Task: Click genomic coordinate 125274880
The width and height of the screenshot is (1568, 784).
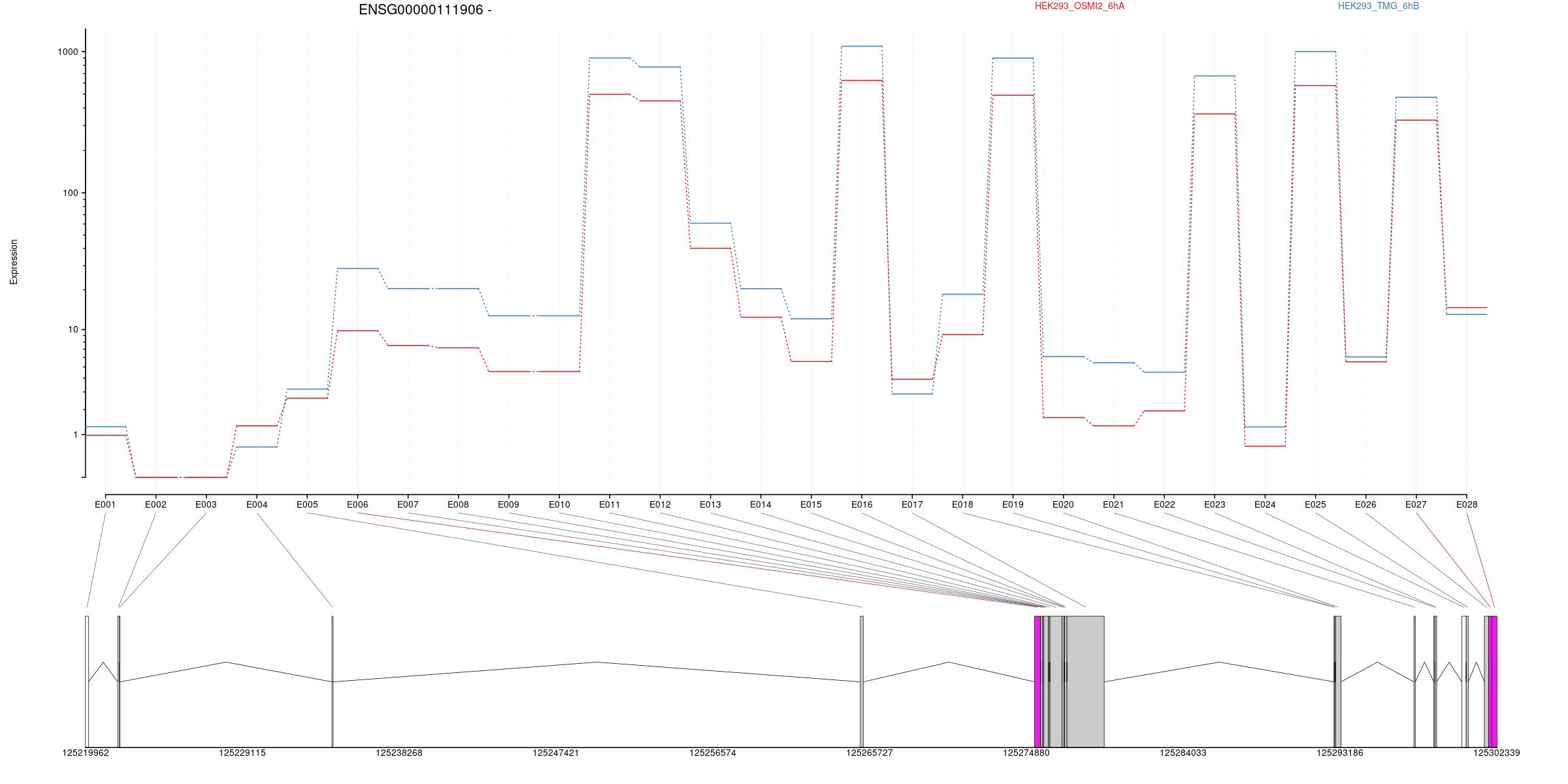Action: tap(1026, 753)
